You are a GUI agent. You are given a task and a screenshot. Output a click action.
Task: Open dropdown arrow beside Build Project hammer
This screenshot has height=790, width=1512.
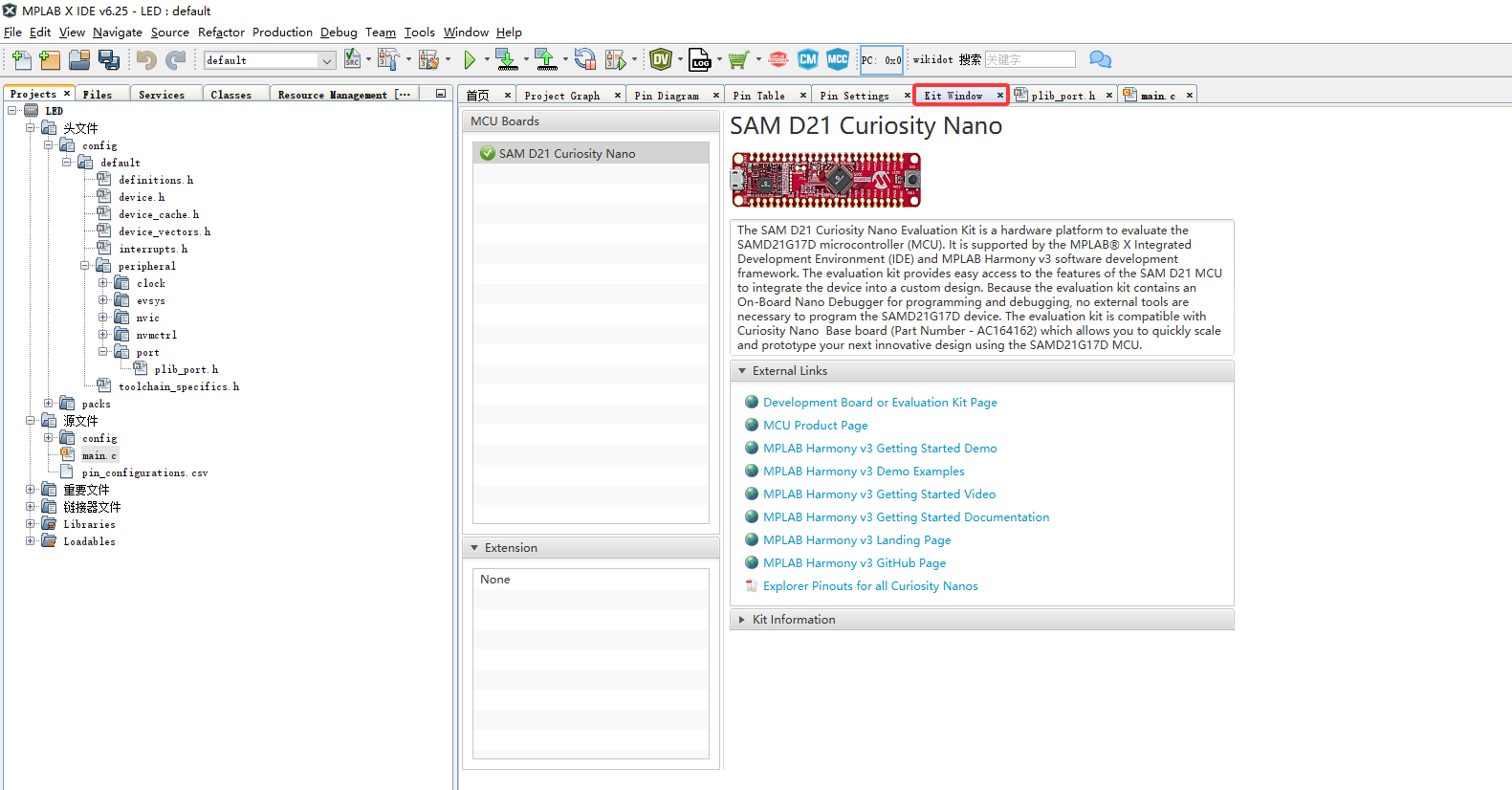click(408, 59)
